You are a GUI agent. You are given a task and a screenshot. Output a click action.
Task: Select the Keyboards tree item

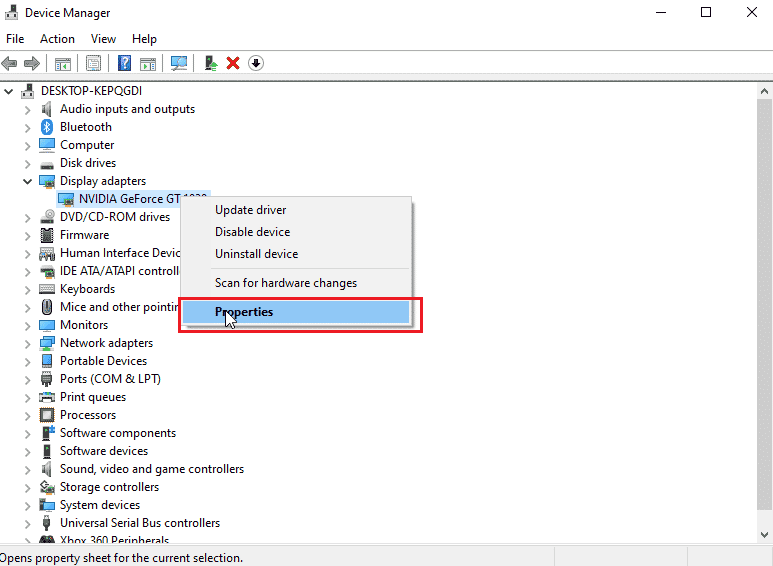pyautogui.click(x=87, y=289)
